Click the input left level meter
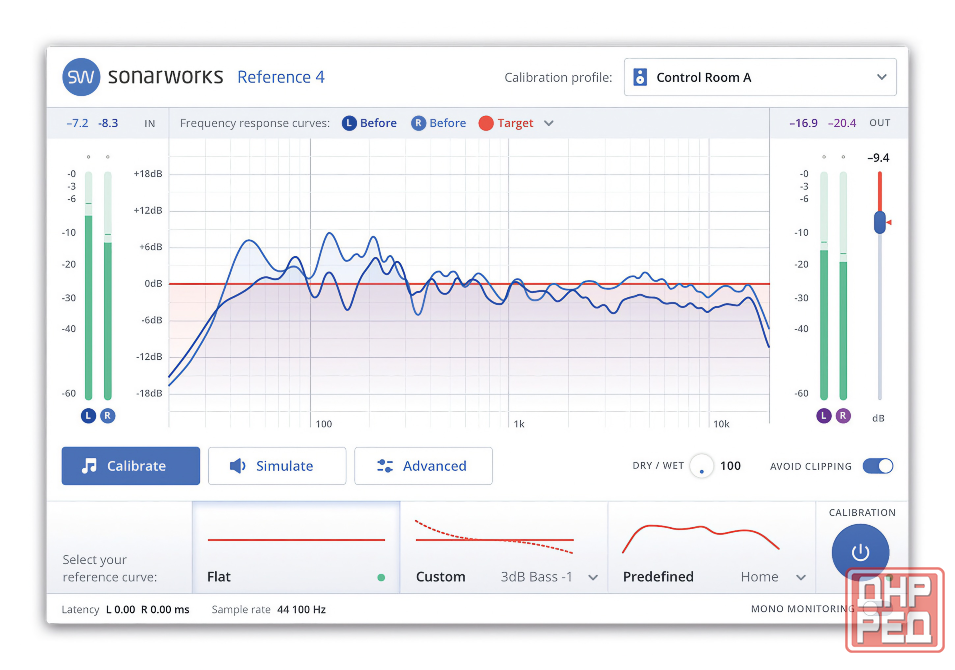Viewport: 955px width, 670px height. (88, 286)
